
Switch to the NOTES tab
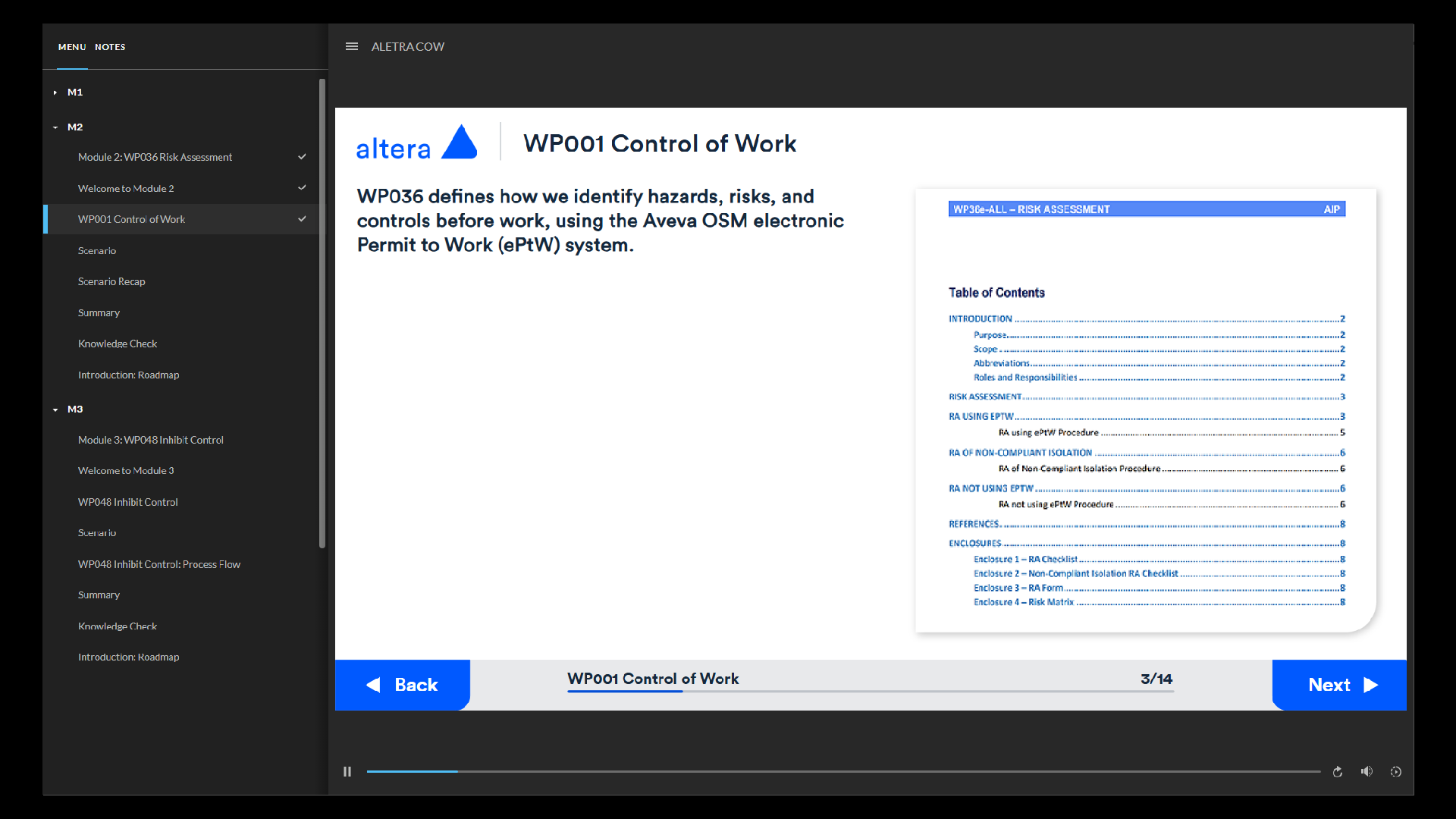(110, 47)
